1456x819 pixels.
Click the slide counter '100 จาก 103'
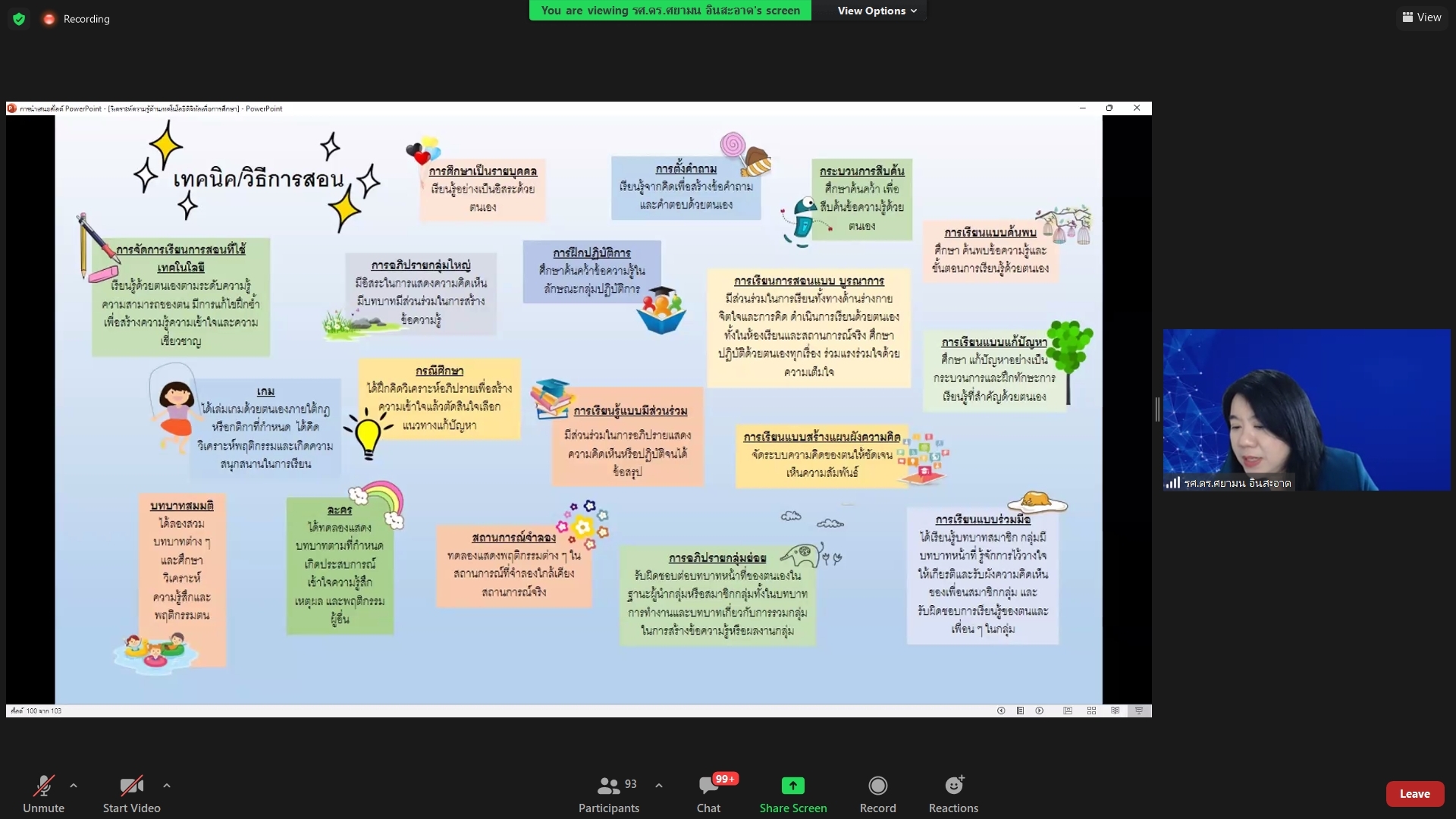click(36, 711)
